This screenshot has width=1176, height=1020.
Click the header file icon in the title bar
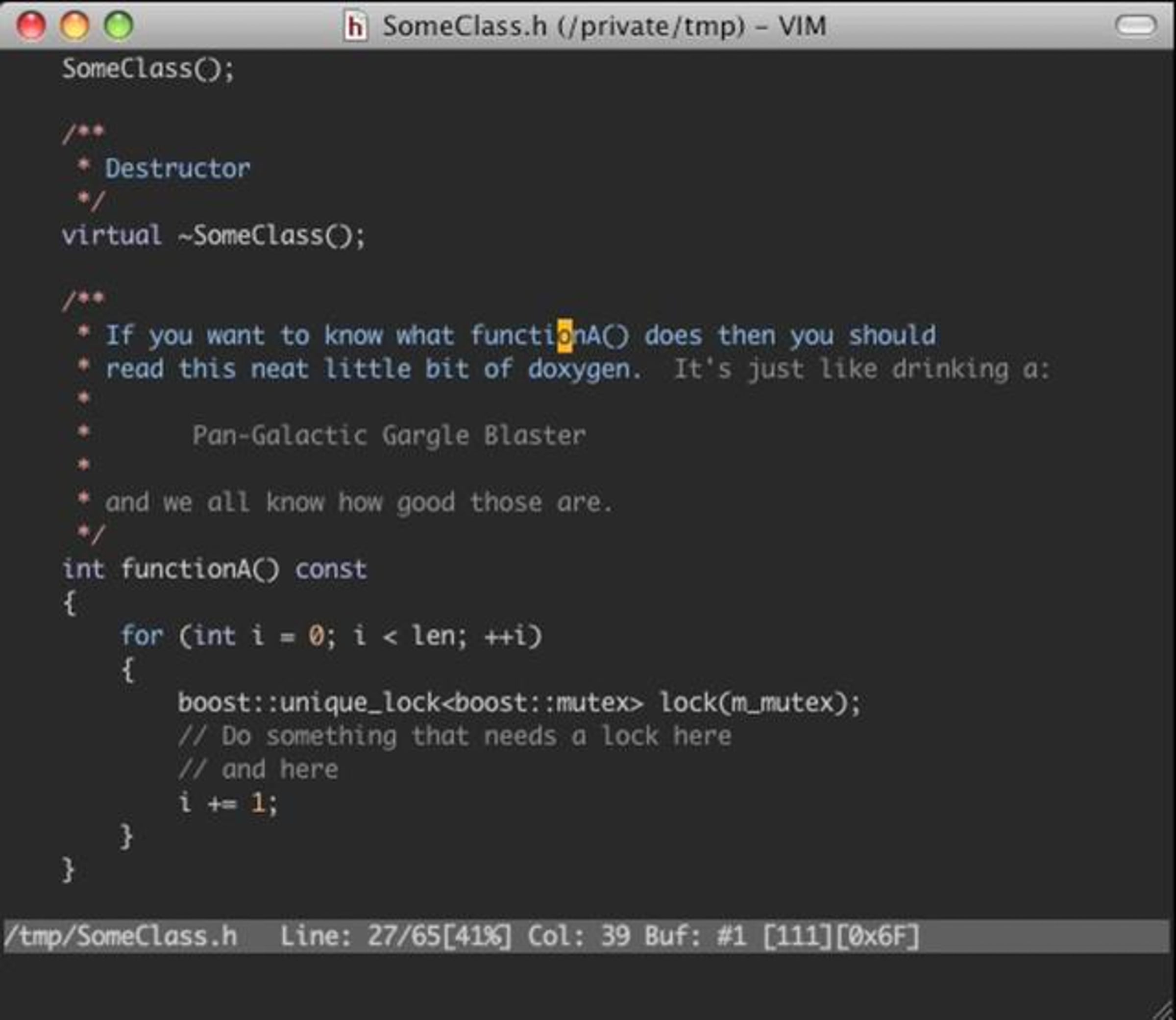coord(356,27)
